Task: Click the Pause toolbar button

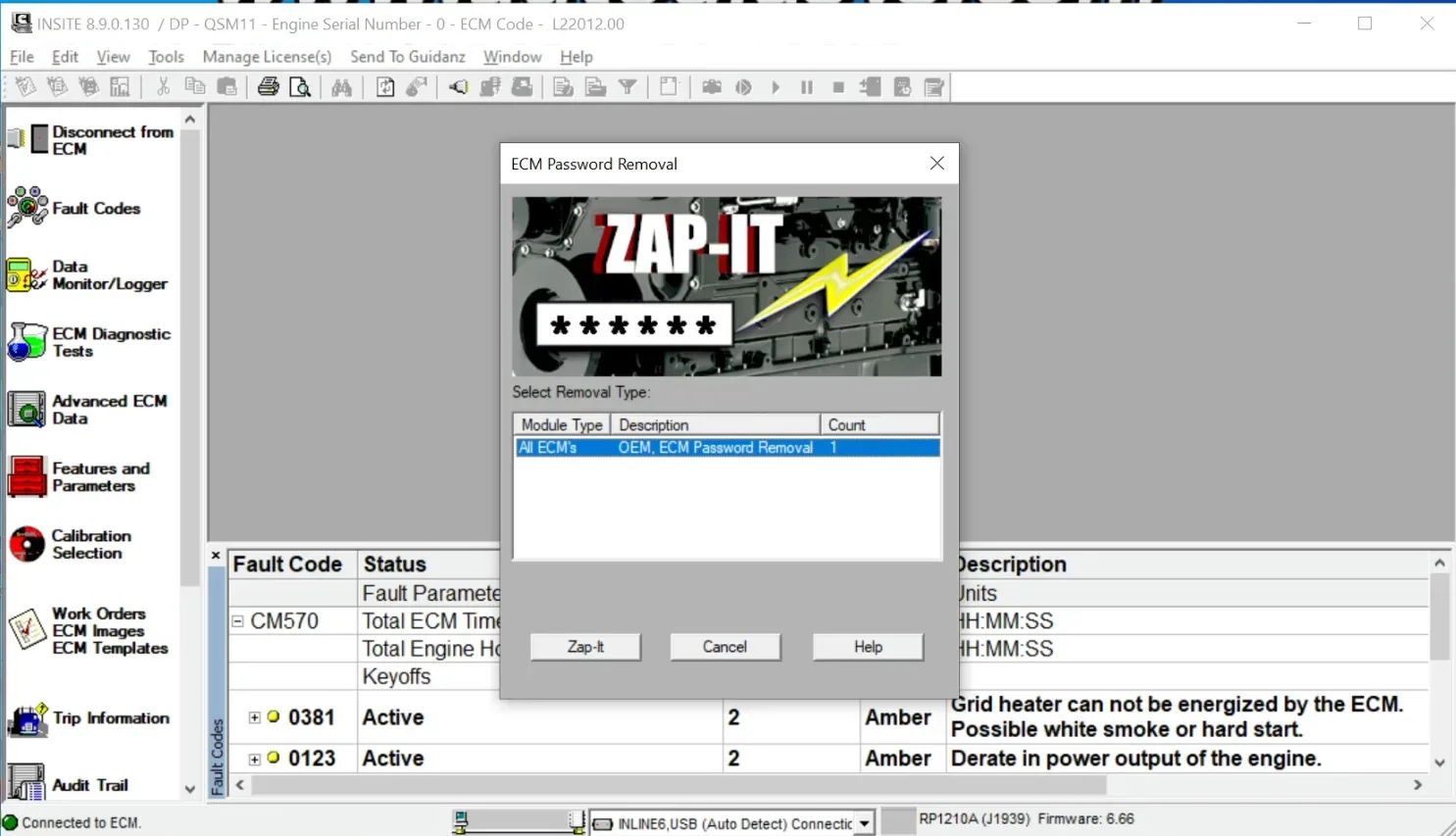Action: (807, 87)
